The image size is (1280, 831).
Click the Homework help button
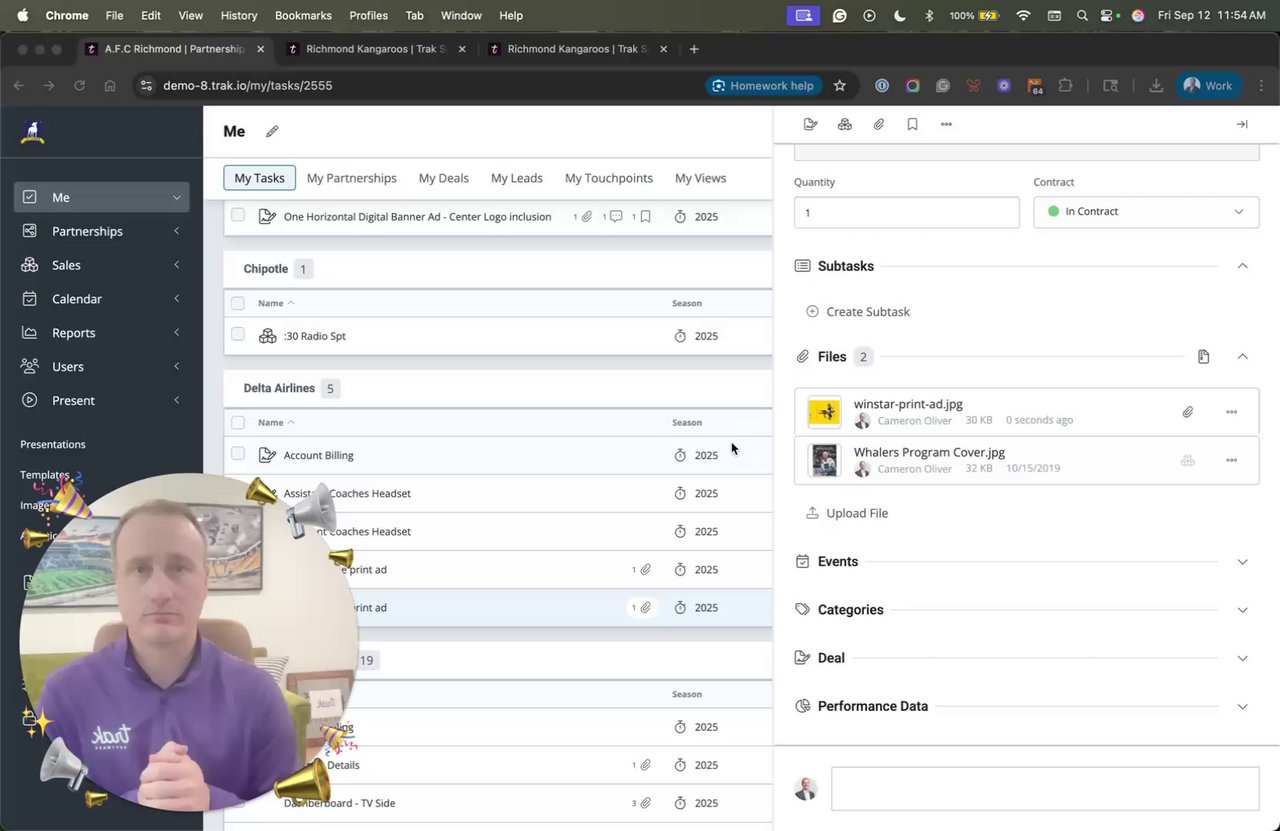tap(764, 86)
